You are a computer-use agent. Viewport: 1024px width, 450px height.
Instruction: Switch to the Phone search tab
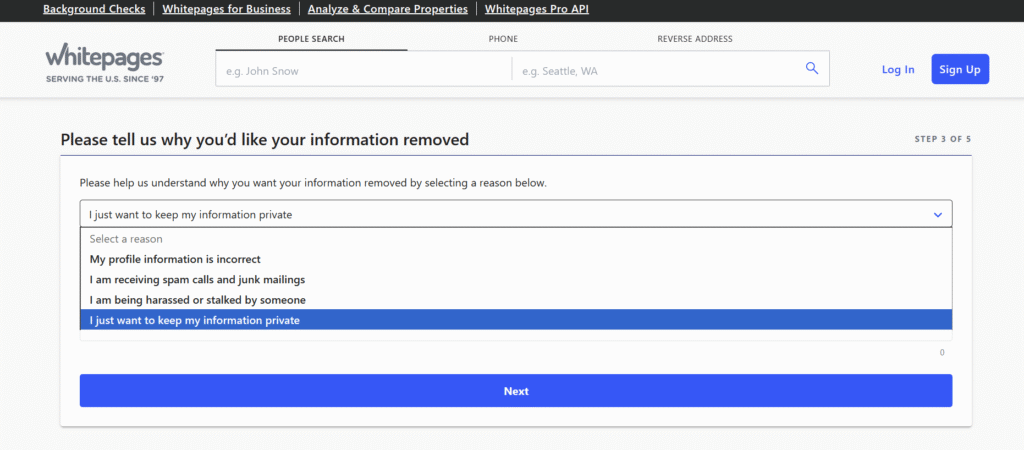(503, 39)
